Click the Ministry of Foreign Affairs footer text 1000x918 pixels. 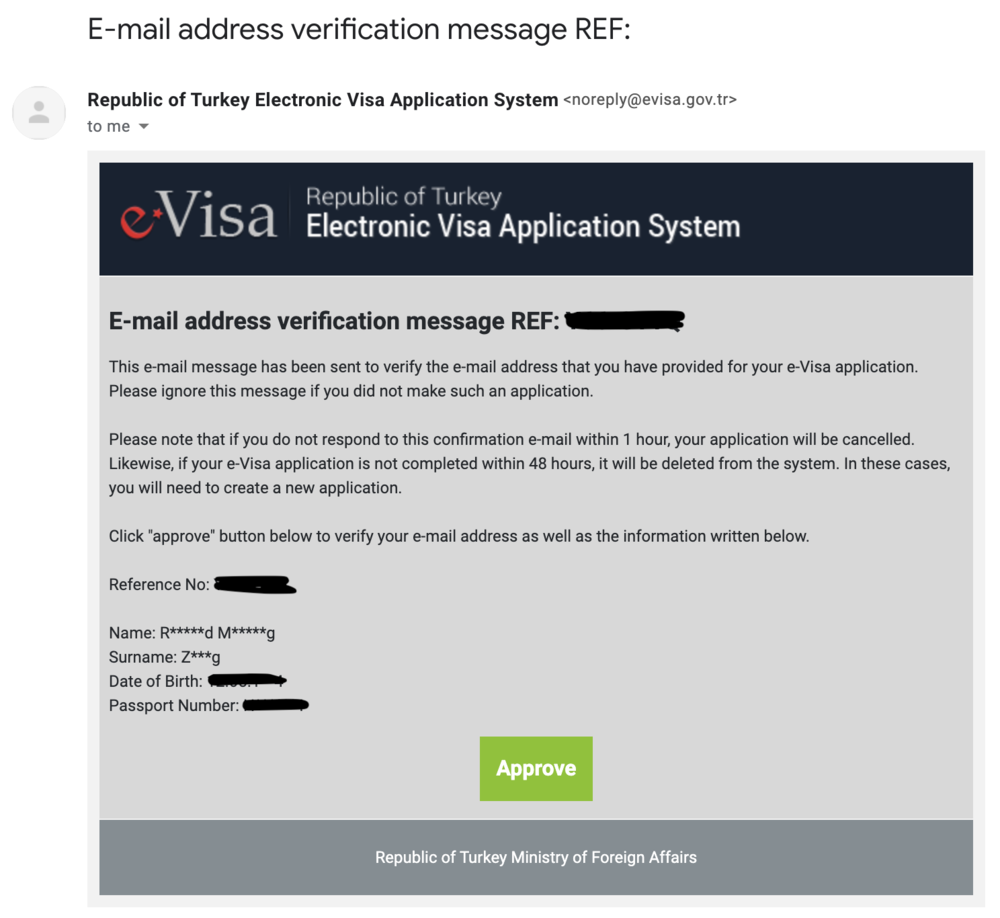coord(535,857)
